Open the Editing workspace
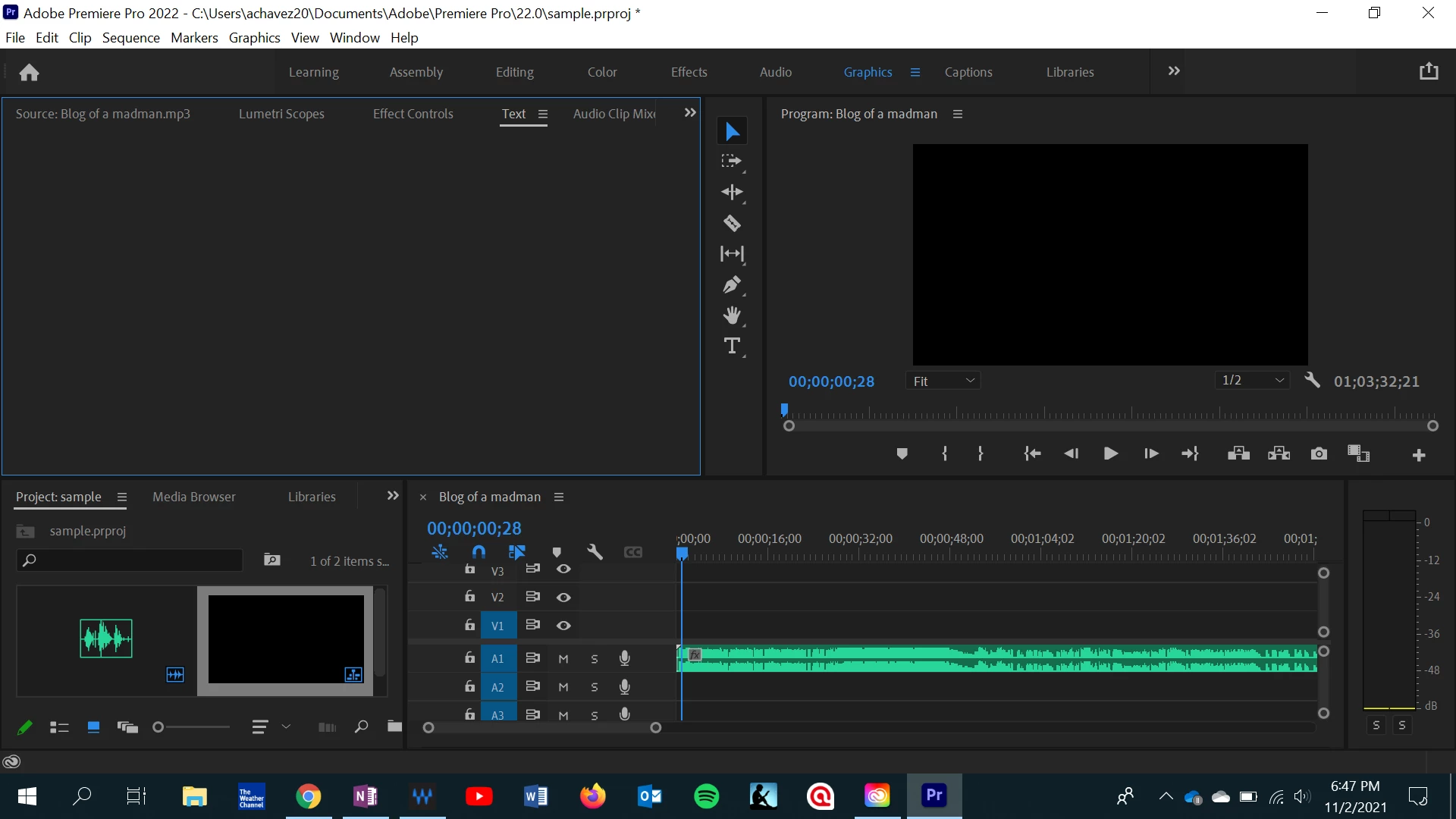Image resolution: width=1456 pixels, height=819 pixels. 514,72
